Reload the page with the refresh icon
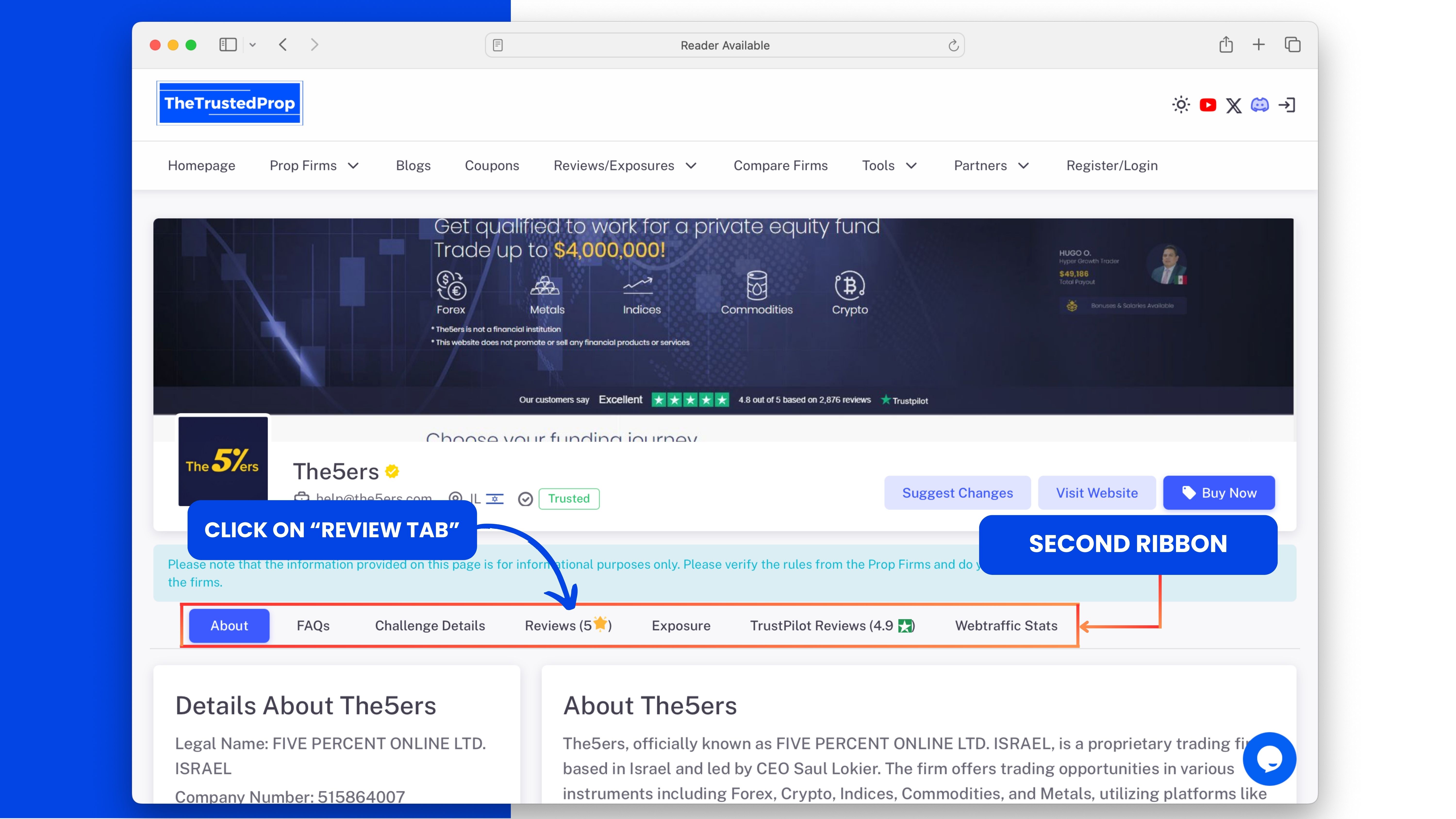This screenshot has width=1456, height=819. pyautogui.click(x=953, y=45)
